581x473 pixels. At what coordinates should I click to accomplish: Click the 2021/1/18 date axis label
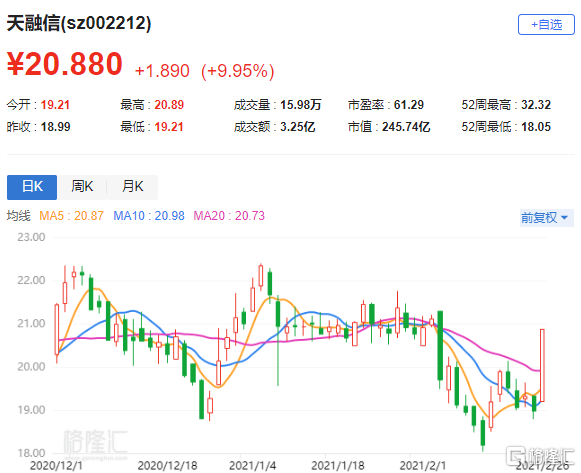point(338,466)
